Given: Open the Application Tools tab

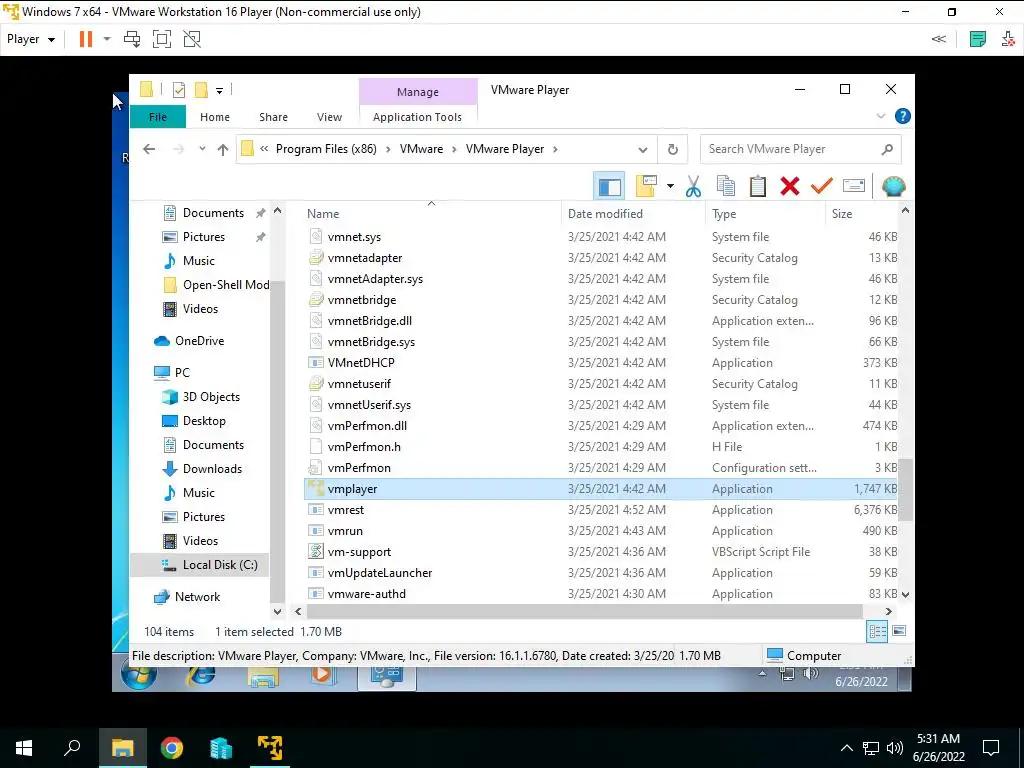Looking at the screenshot, I should 417,117.
